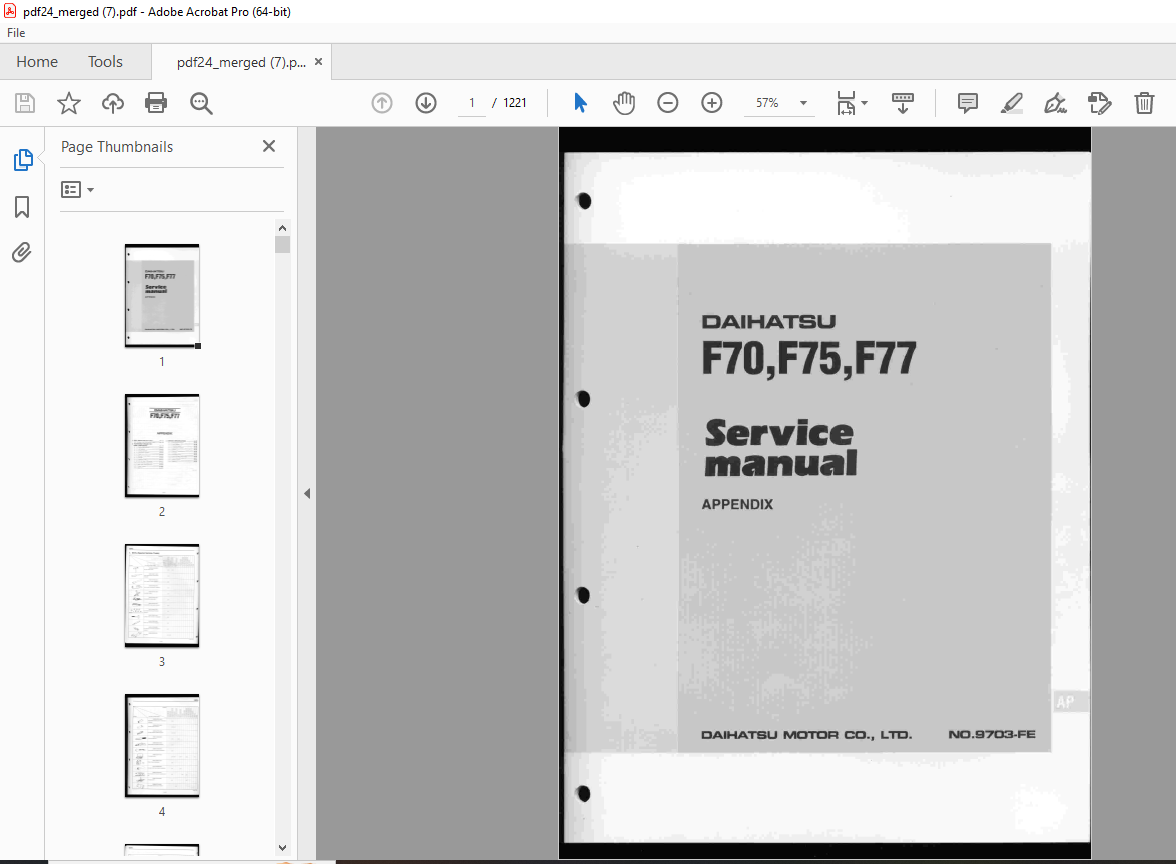Viewport: 1176px width, 864px height.
Task: Go to previous page arrow
Action: (382, 103)
